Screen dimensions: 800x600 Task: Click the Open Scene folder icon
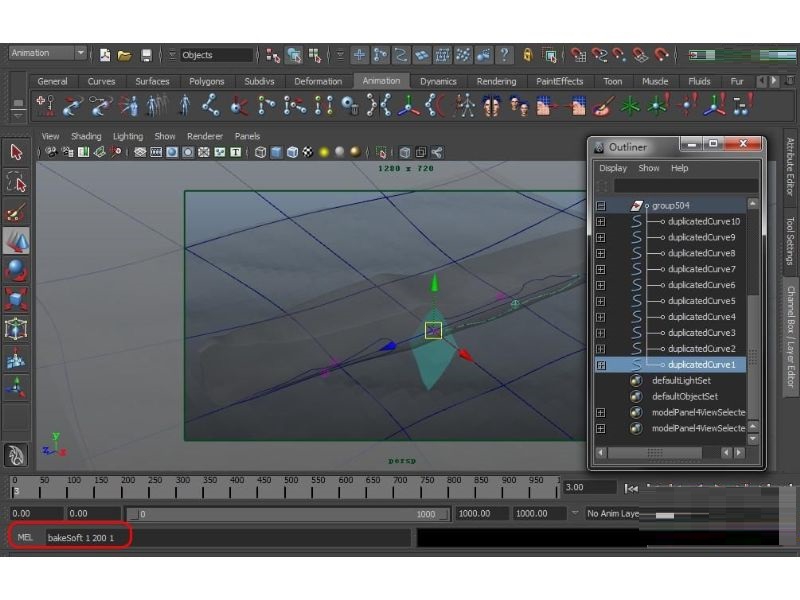pos(124,55)
